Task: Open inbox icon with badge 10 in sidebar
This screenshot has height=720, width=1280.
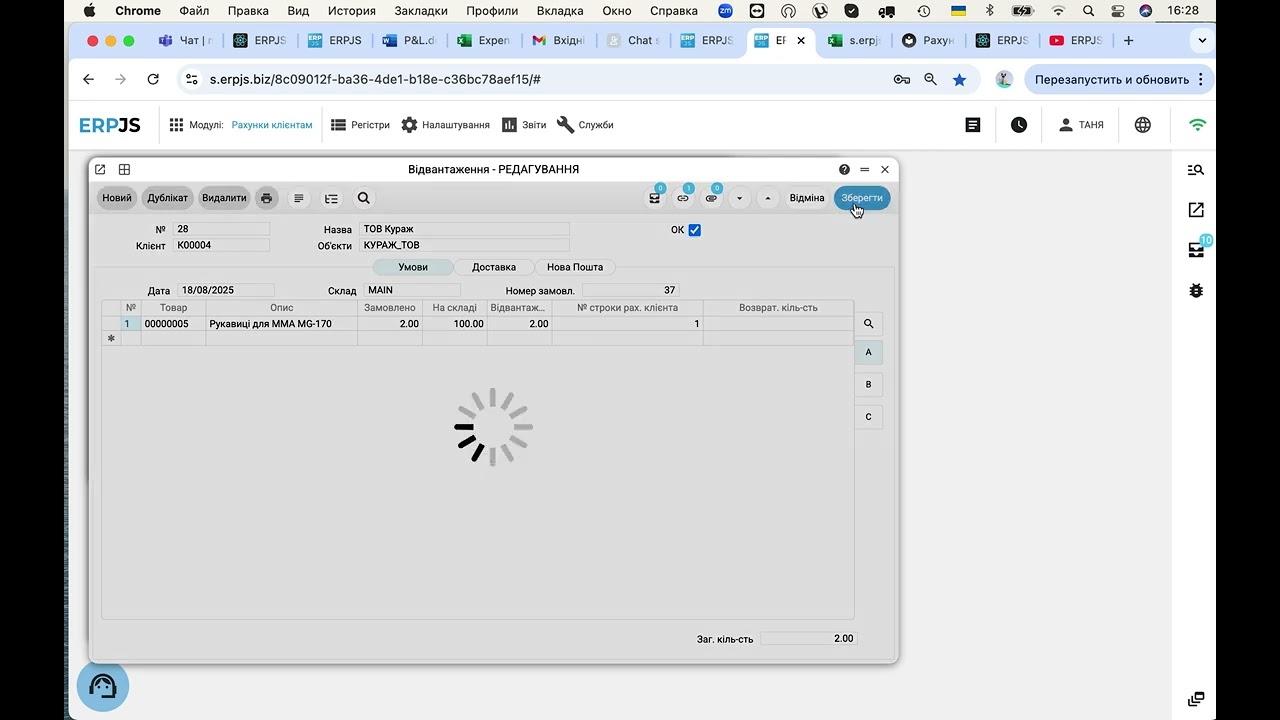Action: click(x=1196, y=250)
